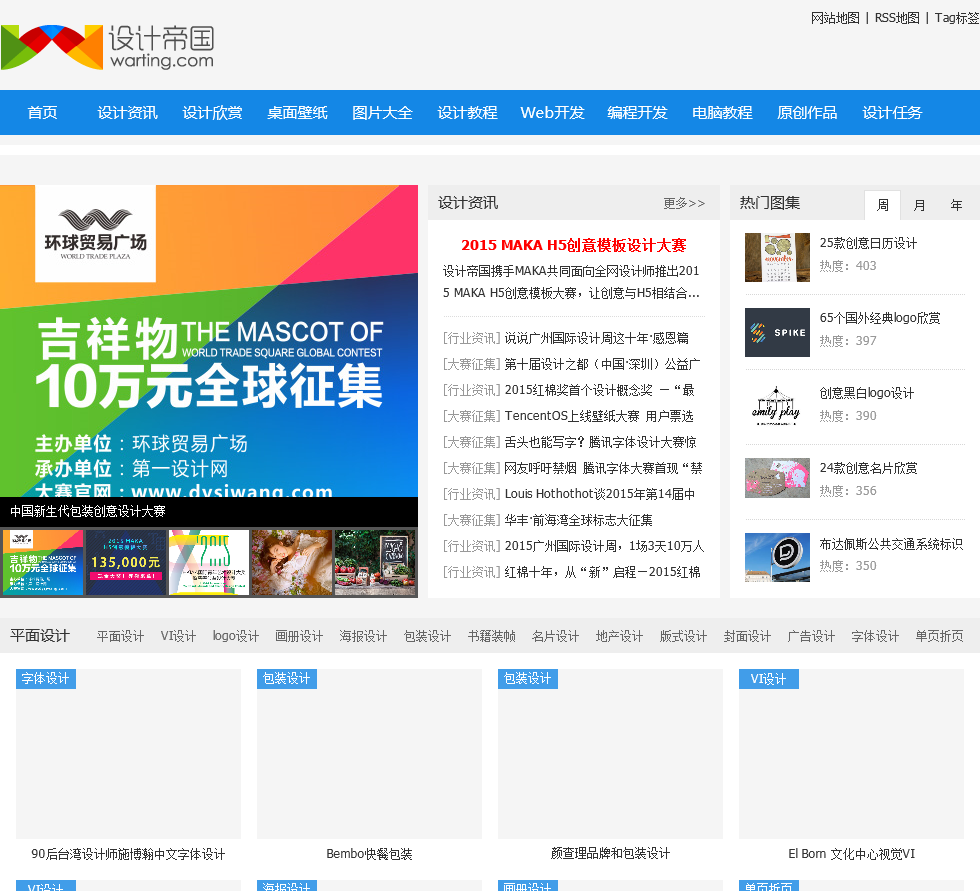Open 华丰·前海湾全球标志大征集 article

(579, 520)
